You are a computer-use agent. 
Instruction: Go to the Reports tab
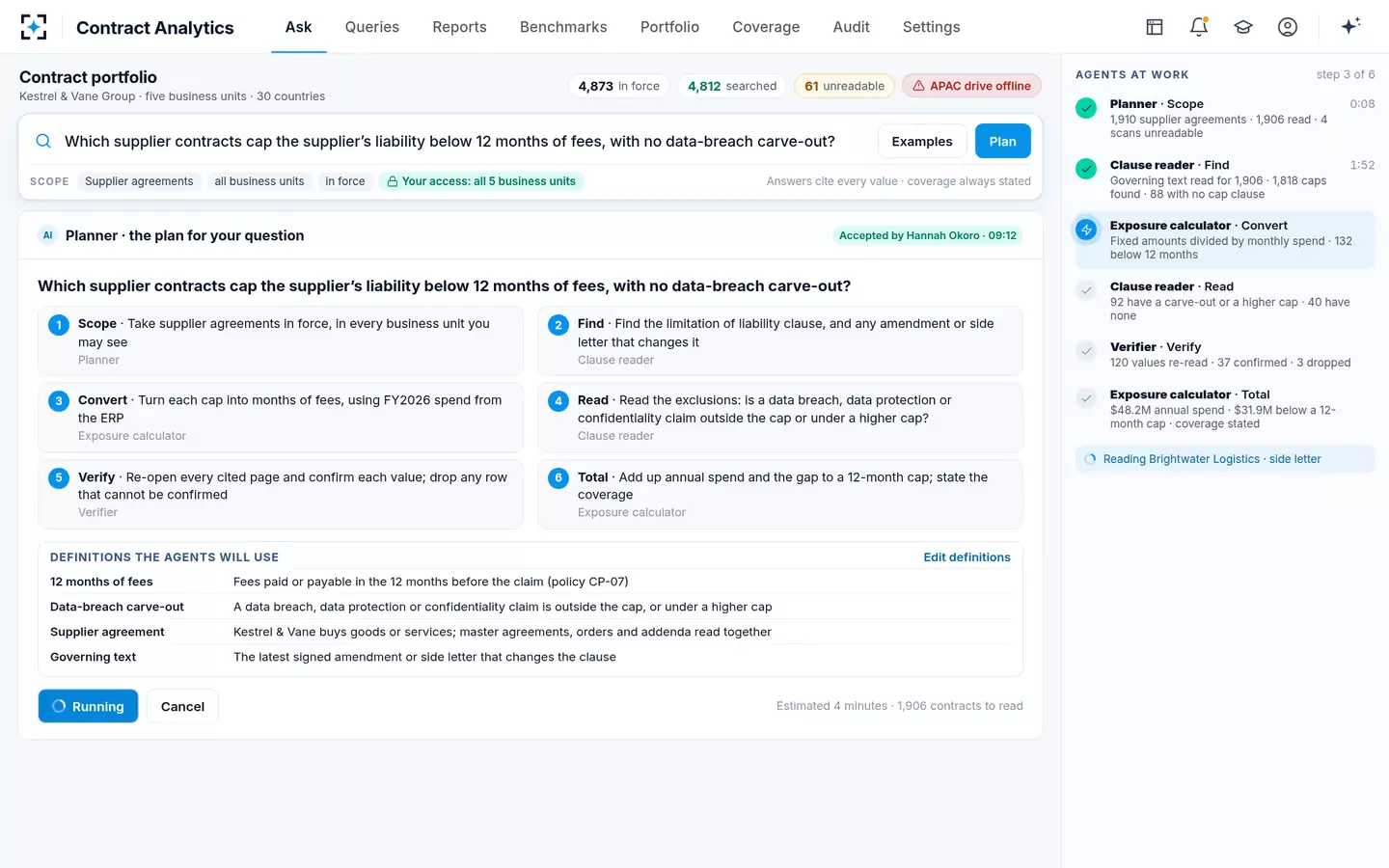pos(459,27)
